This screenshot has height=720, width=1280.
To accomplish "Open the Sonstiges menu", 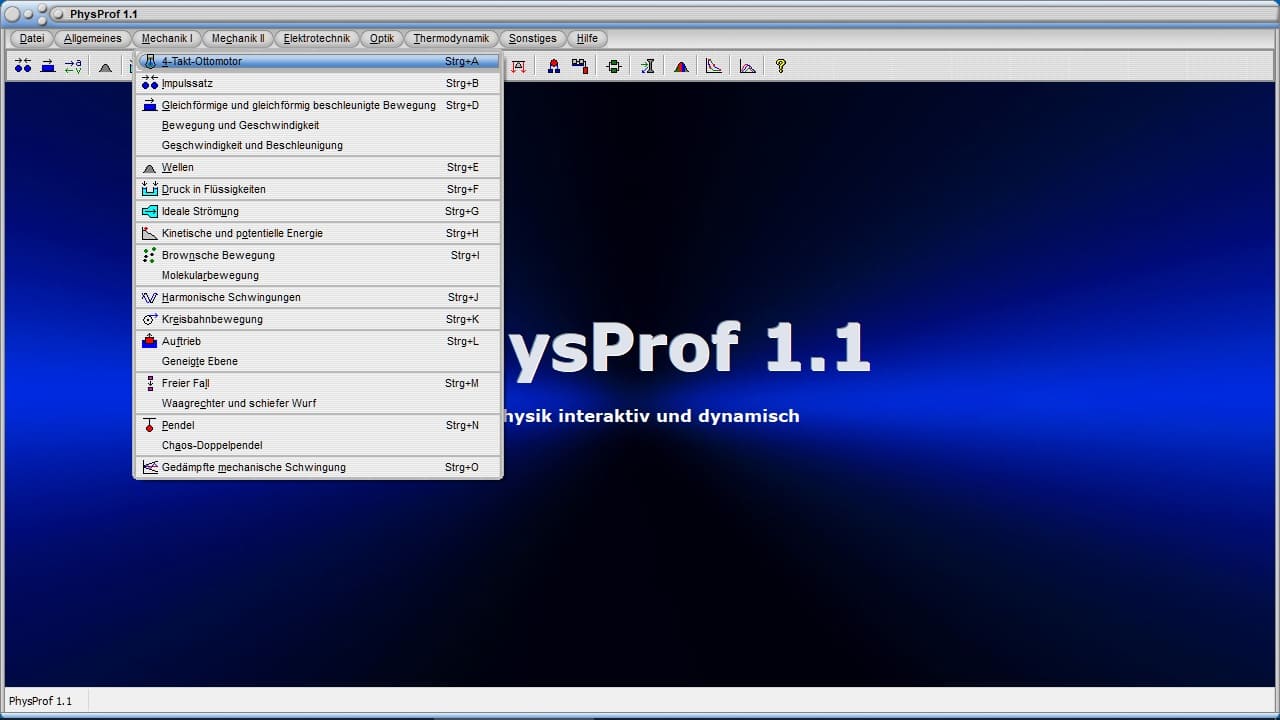I will coord(533,39).
